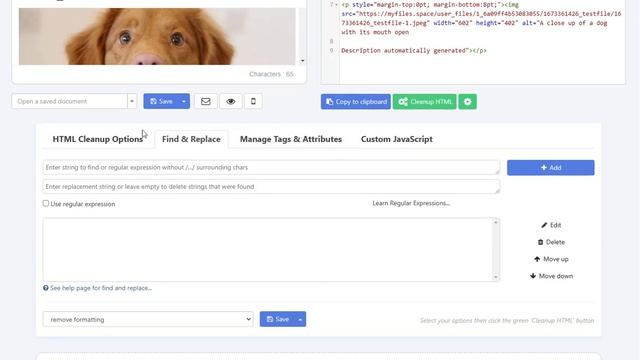
Task: Save the document with the upper Save button
Action: pos(161,101)
